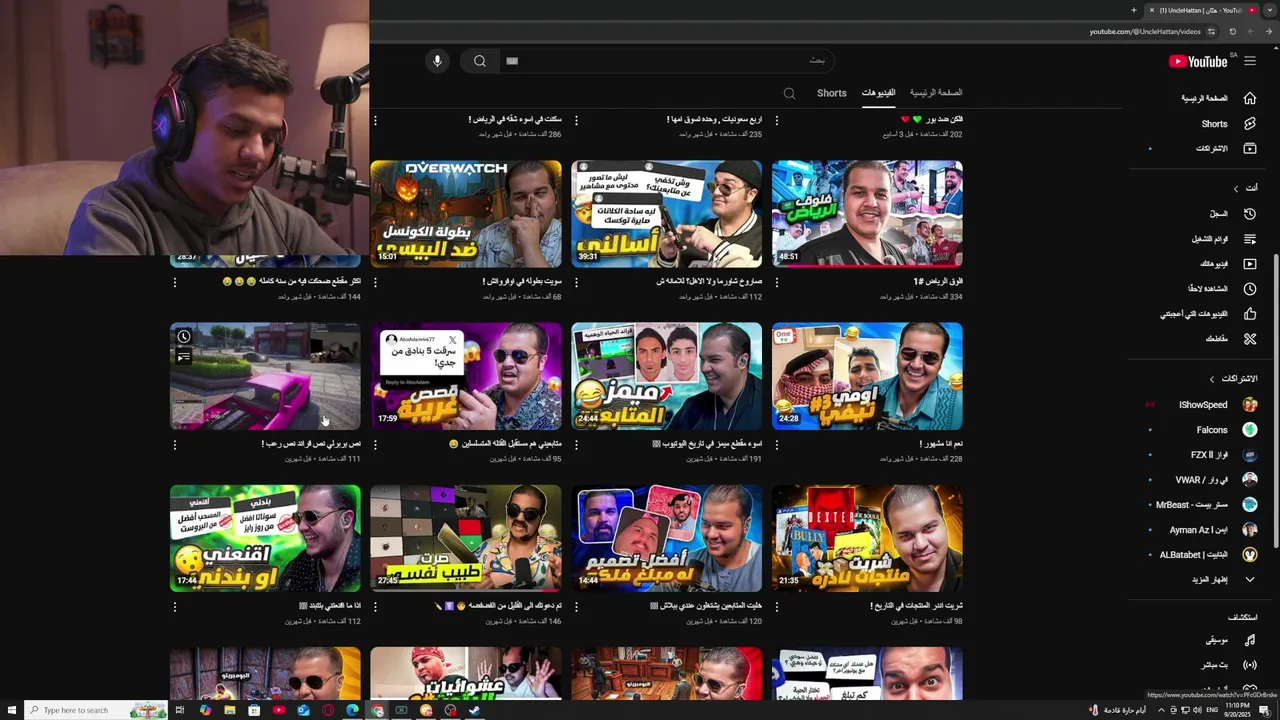Search within channel using tab-bar magnifier

click(x=789, y=93)
